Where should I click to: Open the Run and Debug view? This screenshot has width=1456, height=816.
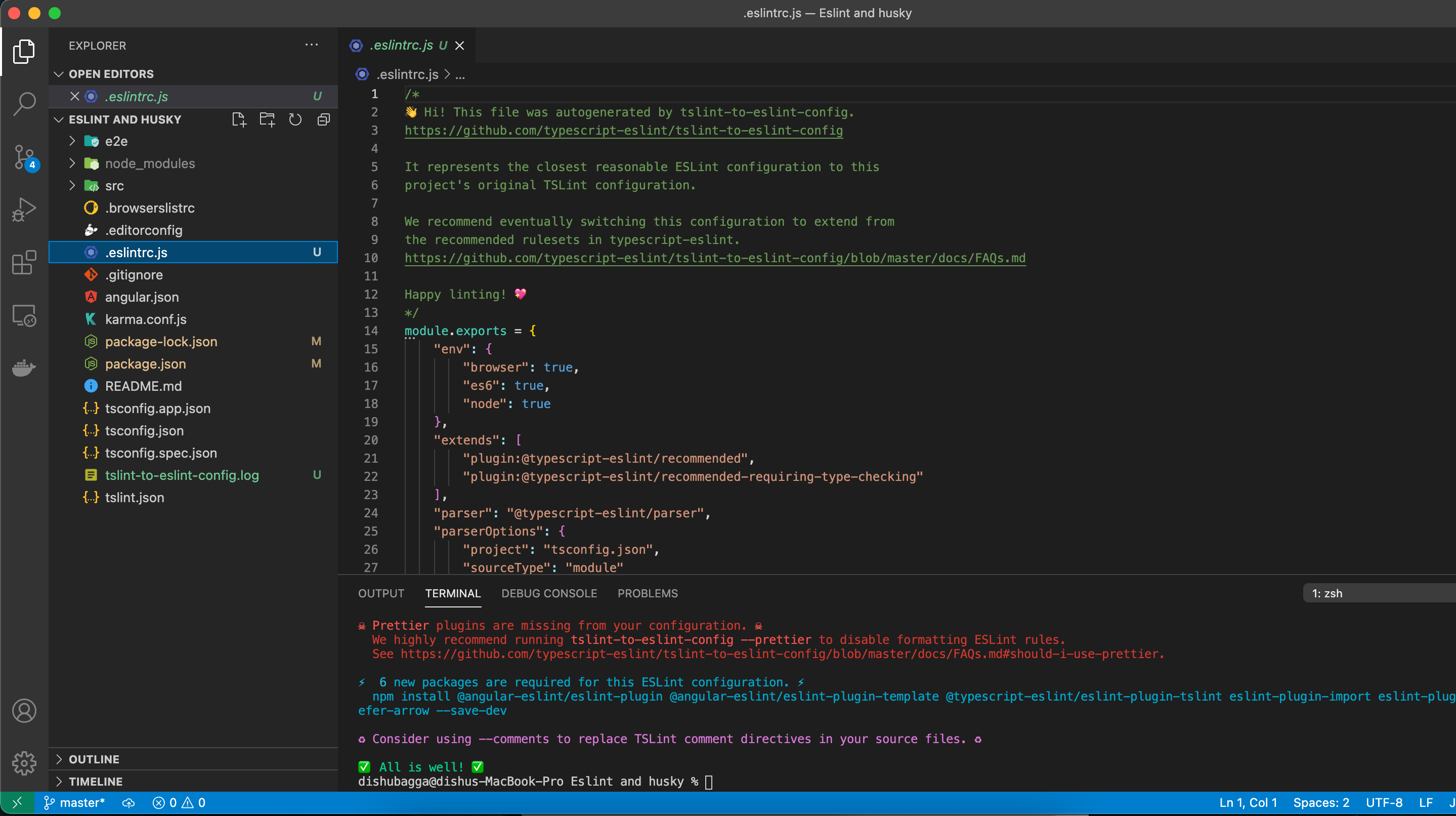point(24,209)
